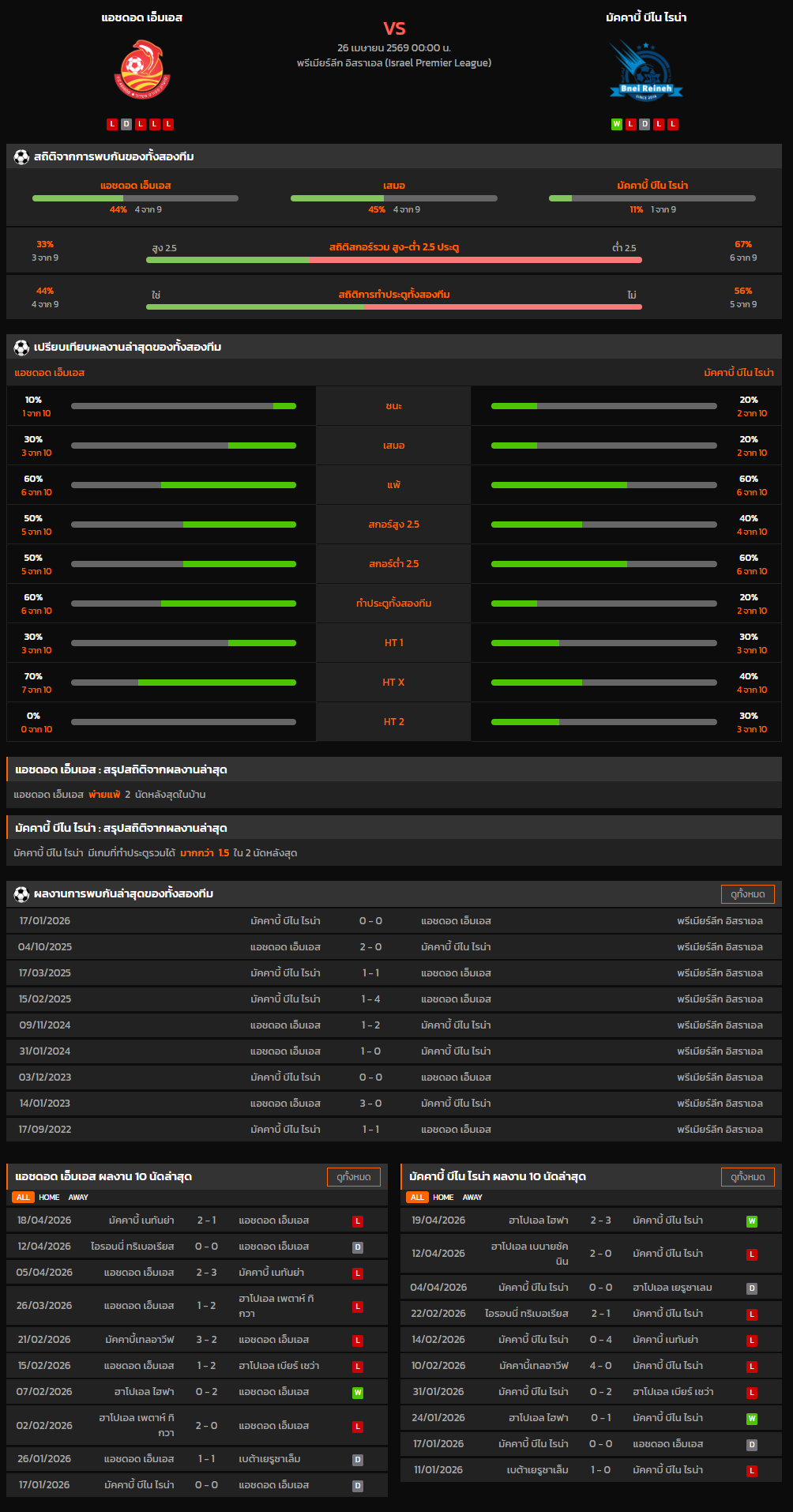
Task: Click the soccer ball icon beside สถิติจากการพบกันของทั้งสองทีม
Action: pos(21,156)
